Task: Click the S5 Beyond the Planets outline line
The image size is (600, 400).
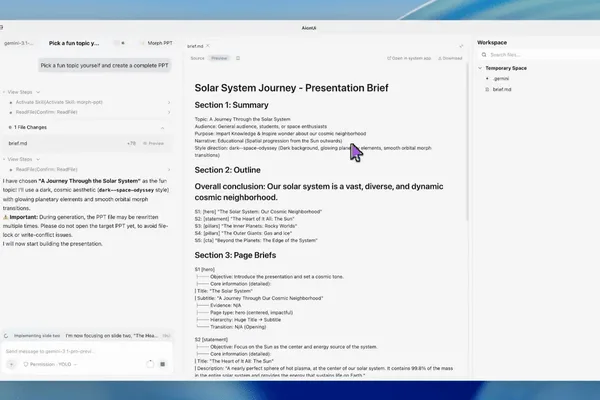Action: tap(256, 240)
